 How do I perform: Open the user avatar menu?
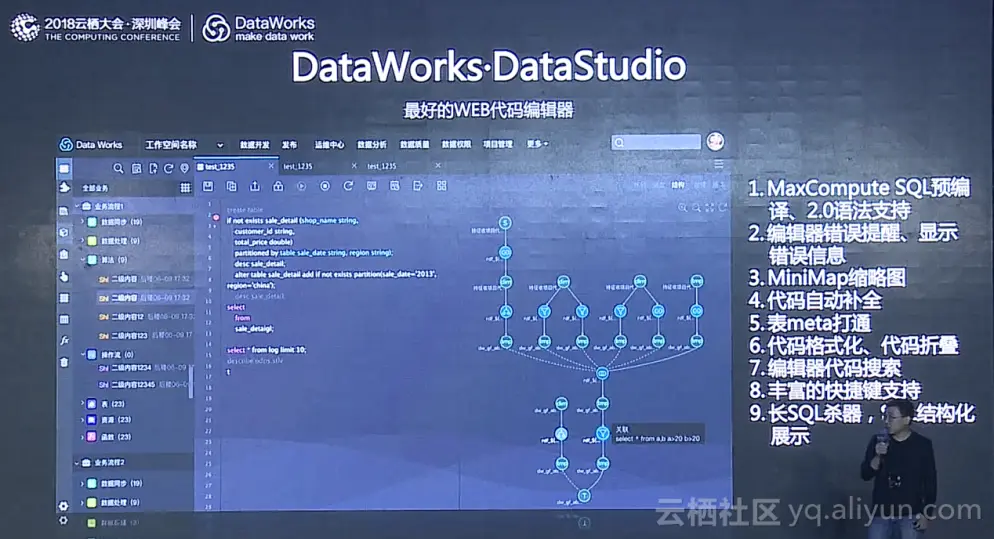pos(716,141)
